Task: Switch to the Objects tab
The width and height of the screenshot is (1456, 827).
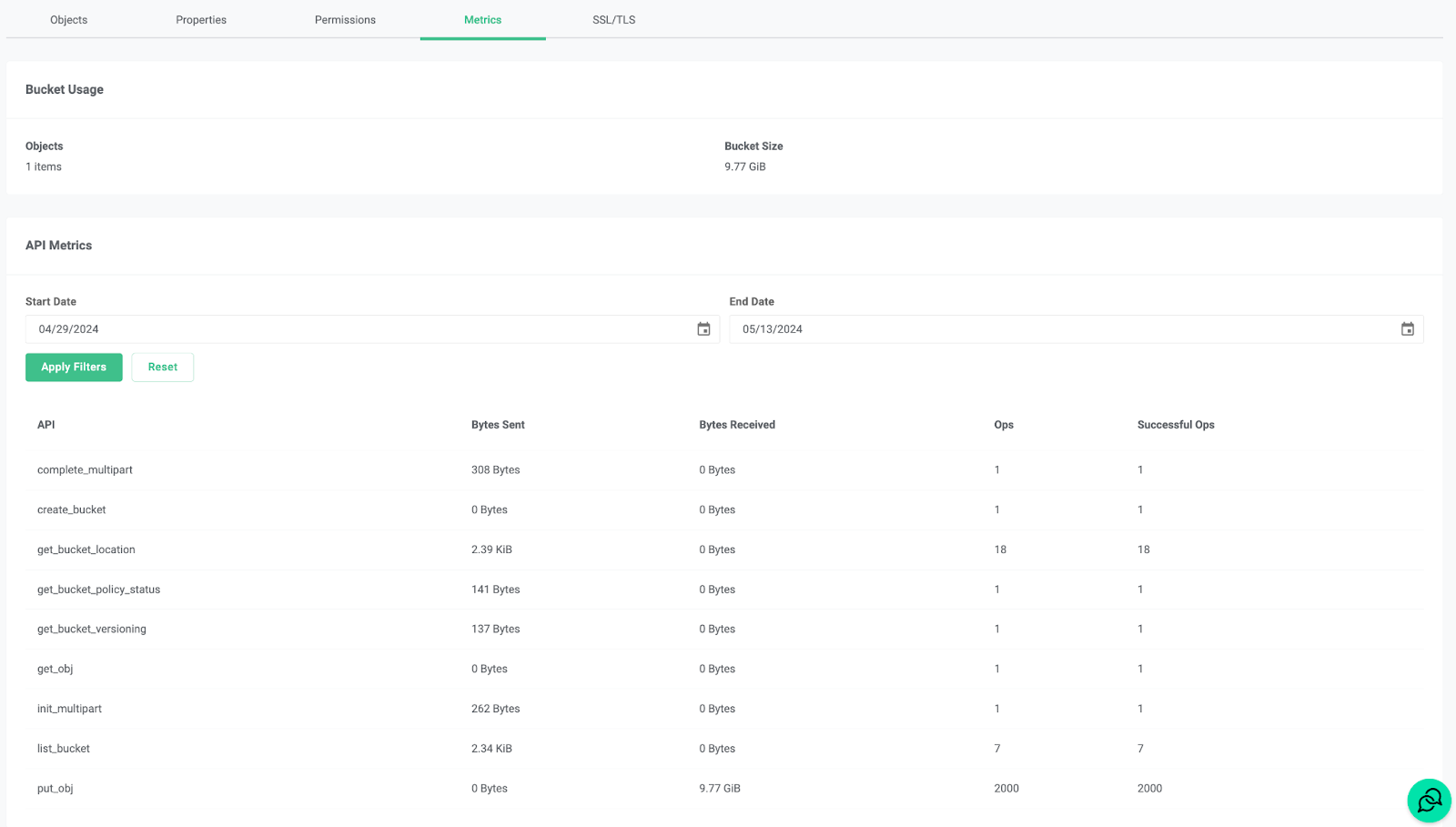Action: click(68, 19)
